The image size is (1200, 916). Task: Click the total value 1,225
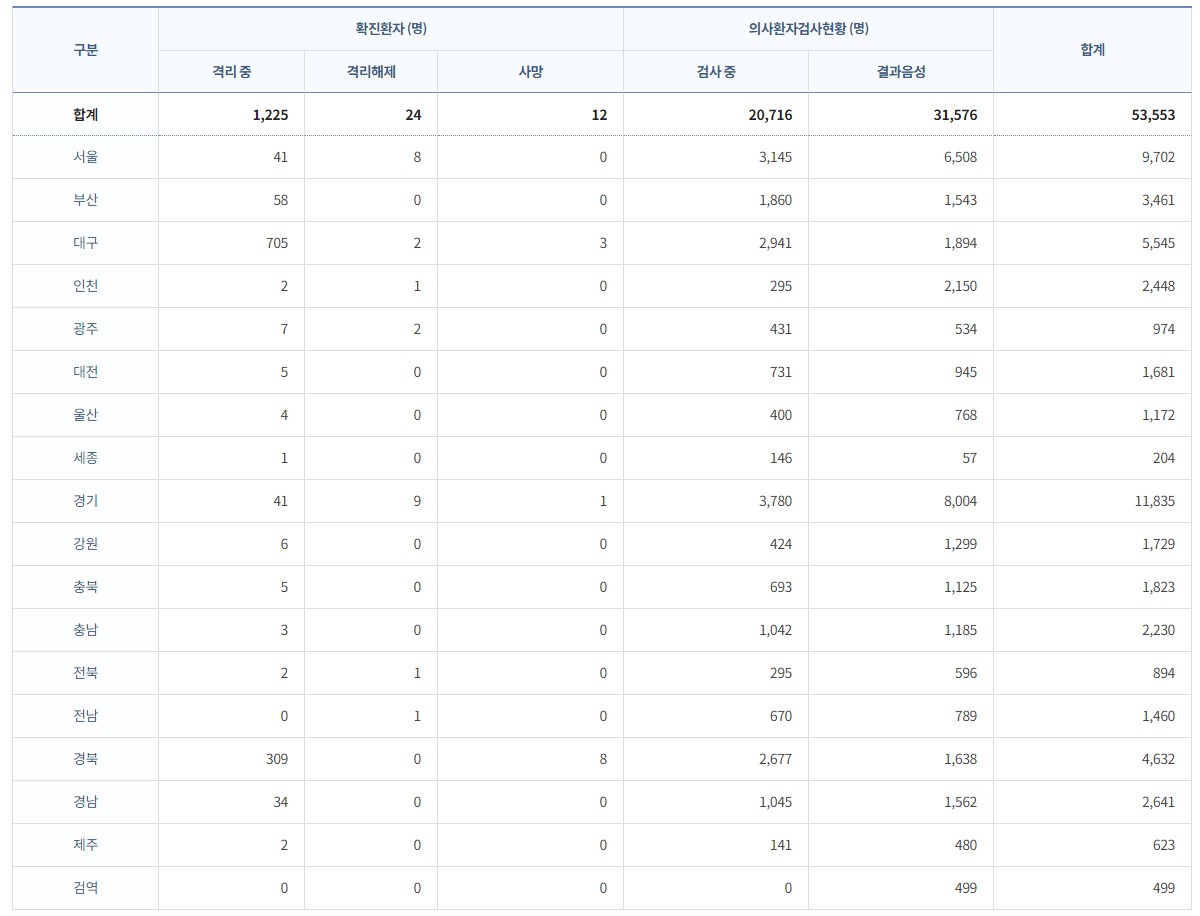[x=270, y=115]
